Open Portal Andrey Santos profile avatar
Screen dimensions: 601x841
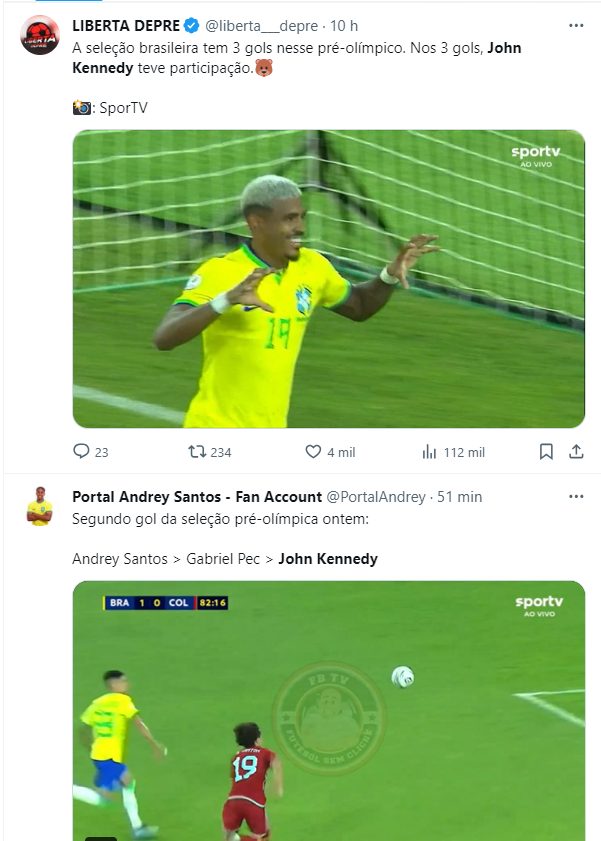coord(40,506)
